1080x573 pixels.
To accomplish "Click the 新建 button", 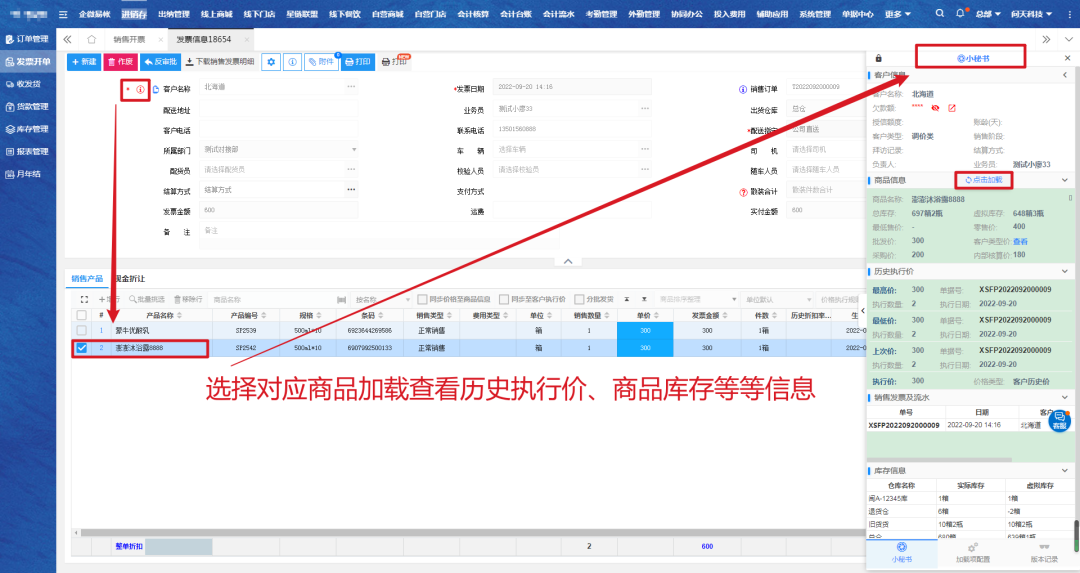I will (84, 62).
